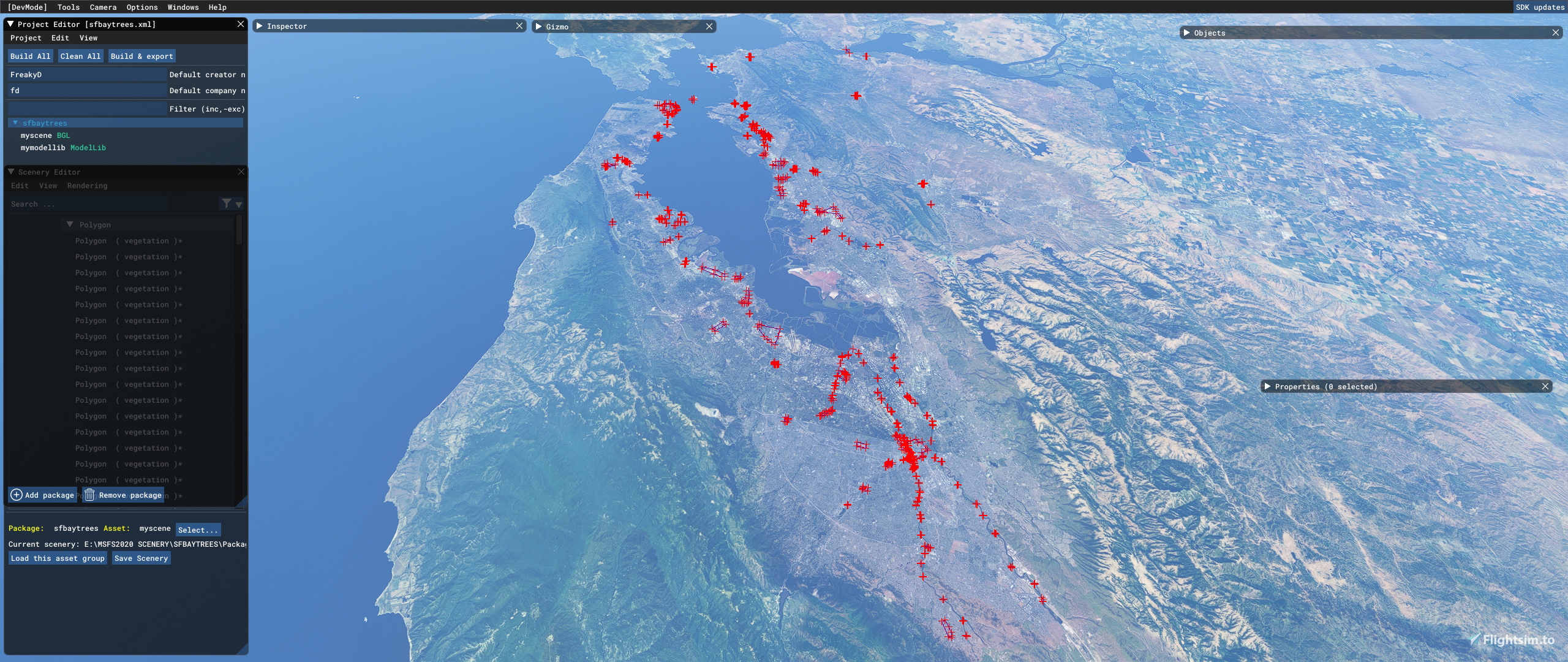Expand the Gizmo panel
The width and height of the screenshot is (1568, 662).
click(539, 26)
